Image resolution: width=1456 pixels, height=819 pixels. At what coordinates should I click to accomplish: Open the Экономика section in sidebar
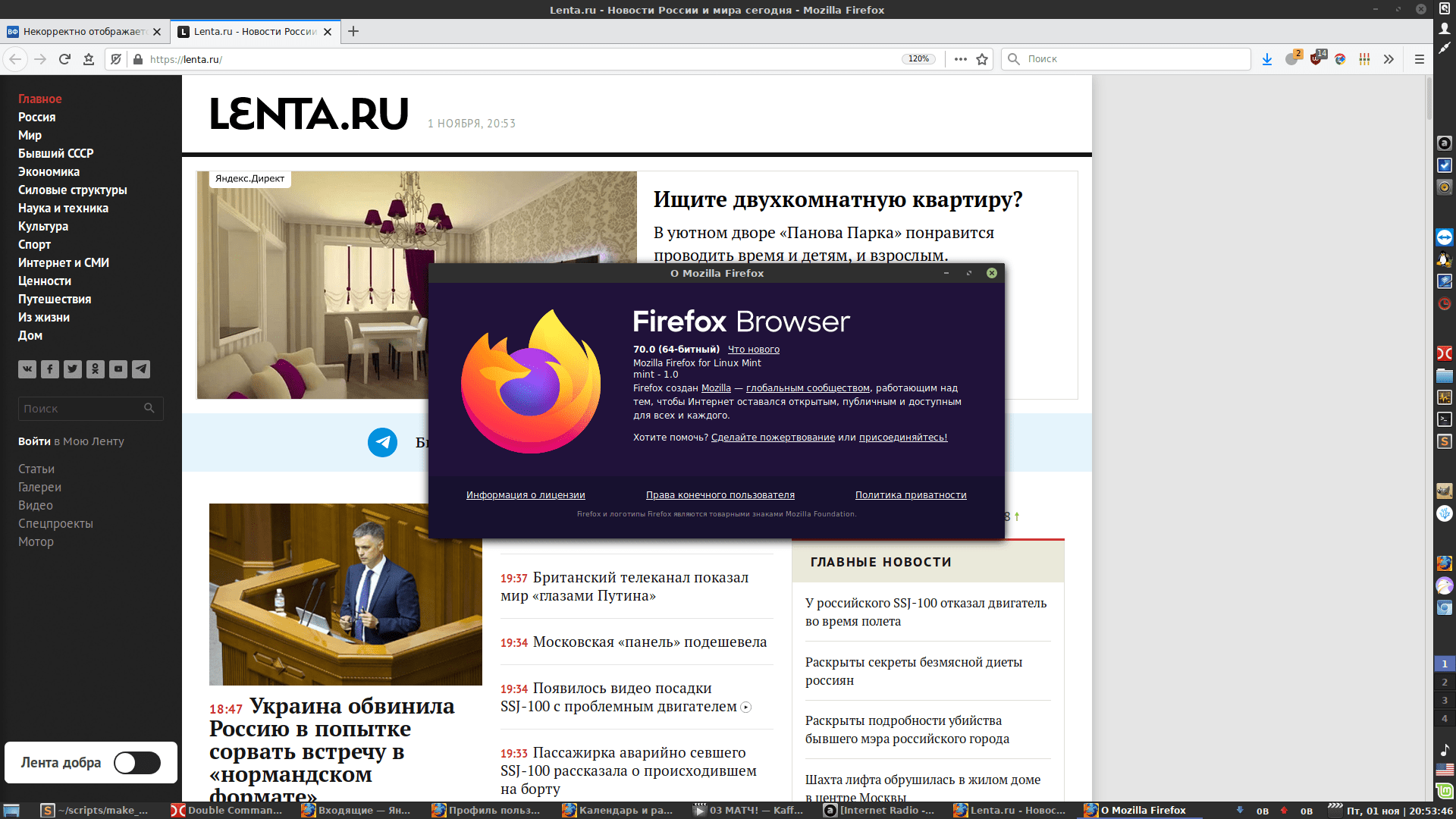click(x=49, y=172)
